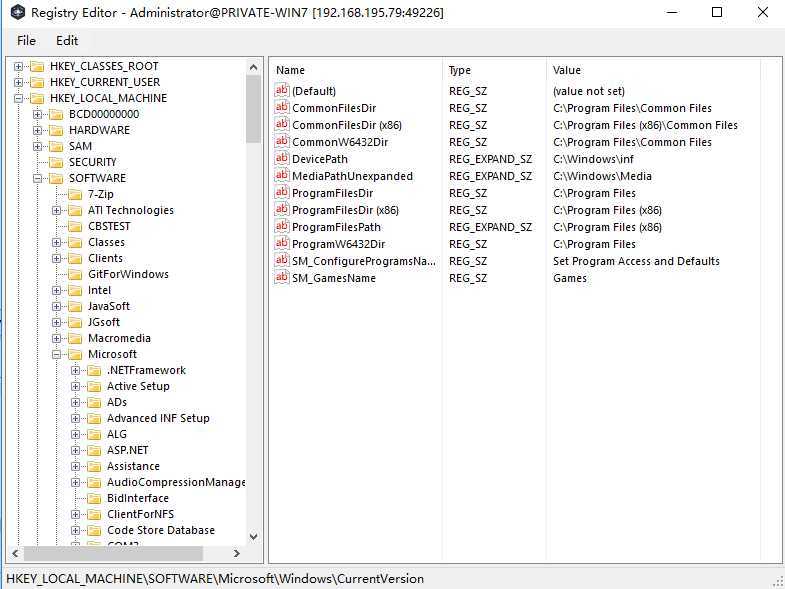Click the CommonFilesDir (x86) string icon
Viewport: 785px width, 589px height.
(282, 124)
